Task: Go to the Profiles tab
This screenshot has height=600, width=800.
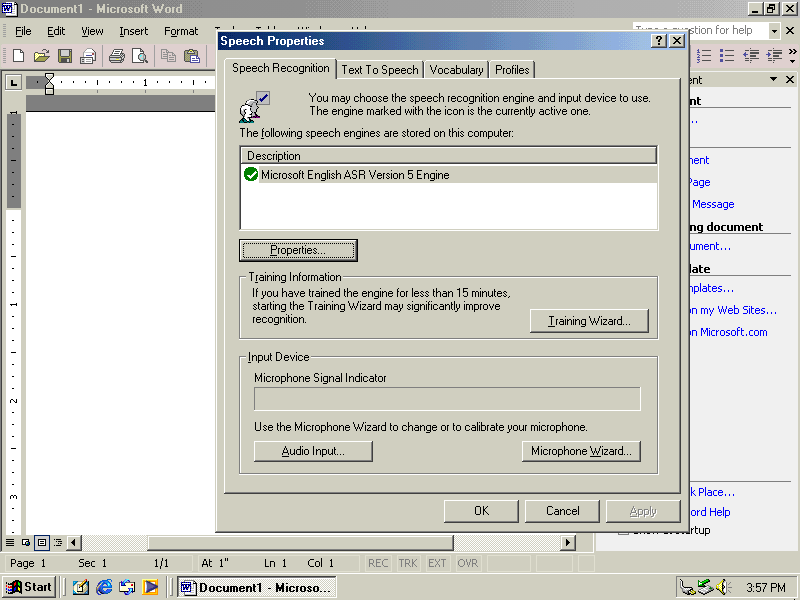Action: (x=512, y=70)
